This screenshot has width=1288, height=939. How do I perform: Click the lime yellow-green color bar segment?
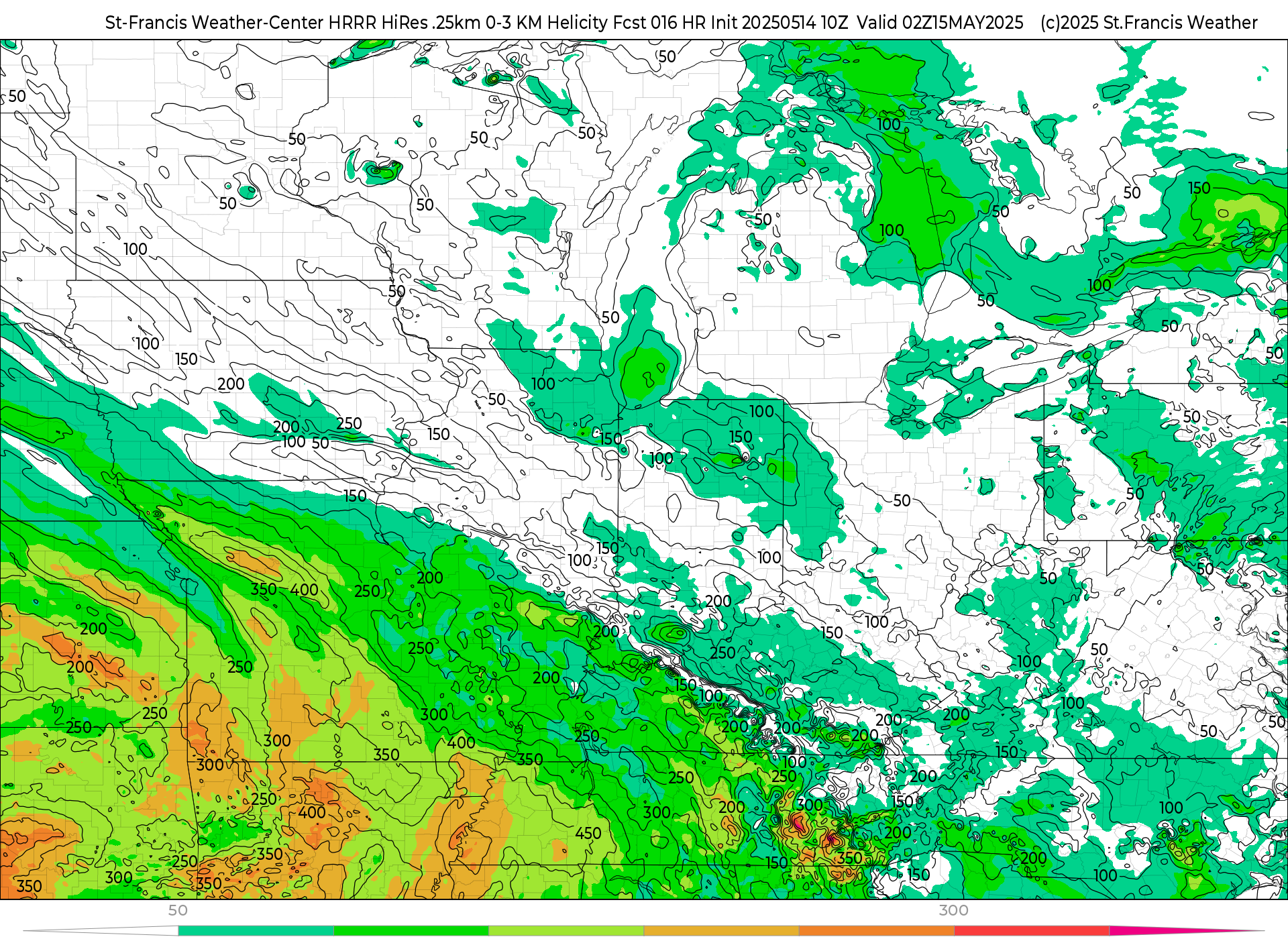click(x=566, y=931)
